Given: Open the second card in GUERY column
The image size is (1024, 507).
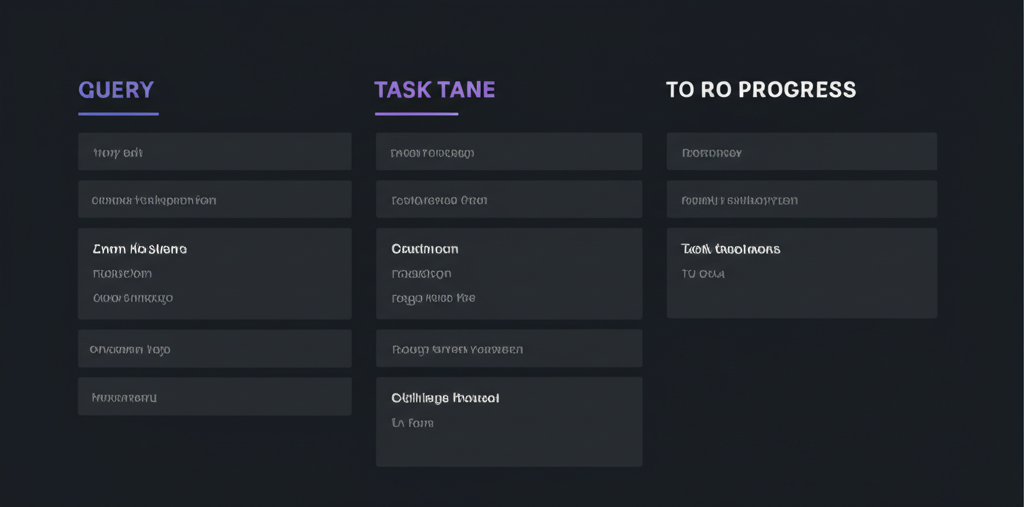Looking at the screenshot, I should 214,200.
